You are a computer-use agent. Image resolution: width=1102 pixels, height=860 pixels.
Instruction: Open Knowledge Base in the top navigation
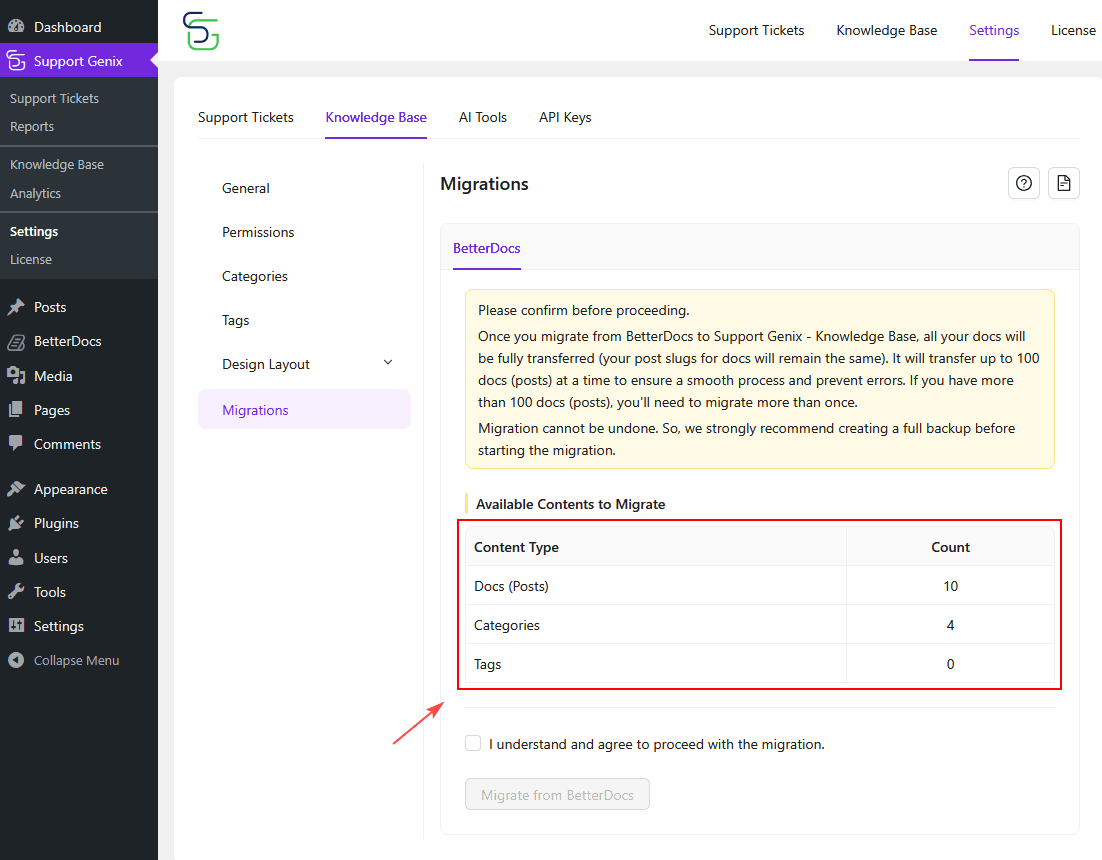pyautogui.click(x=886, y=30)
